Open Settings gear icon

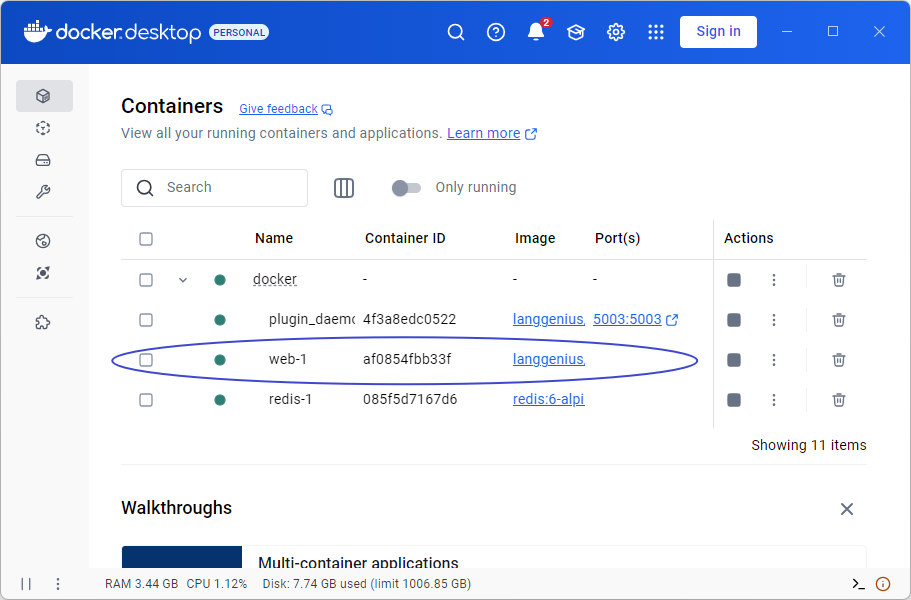pyautogui.click(x=616, y=32)
